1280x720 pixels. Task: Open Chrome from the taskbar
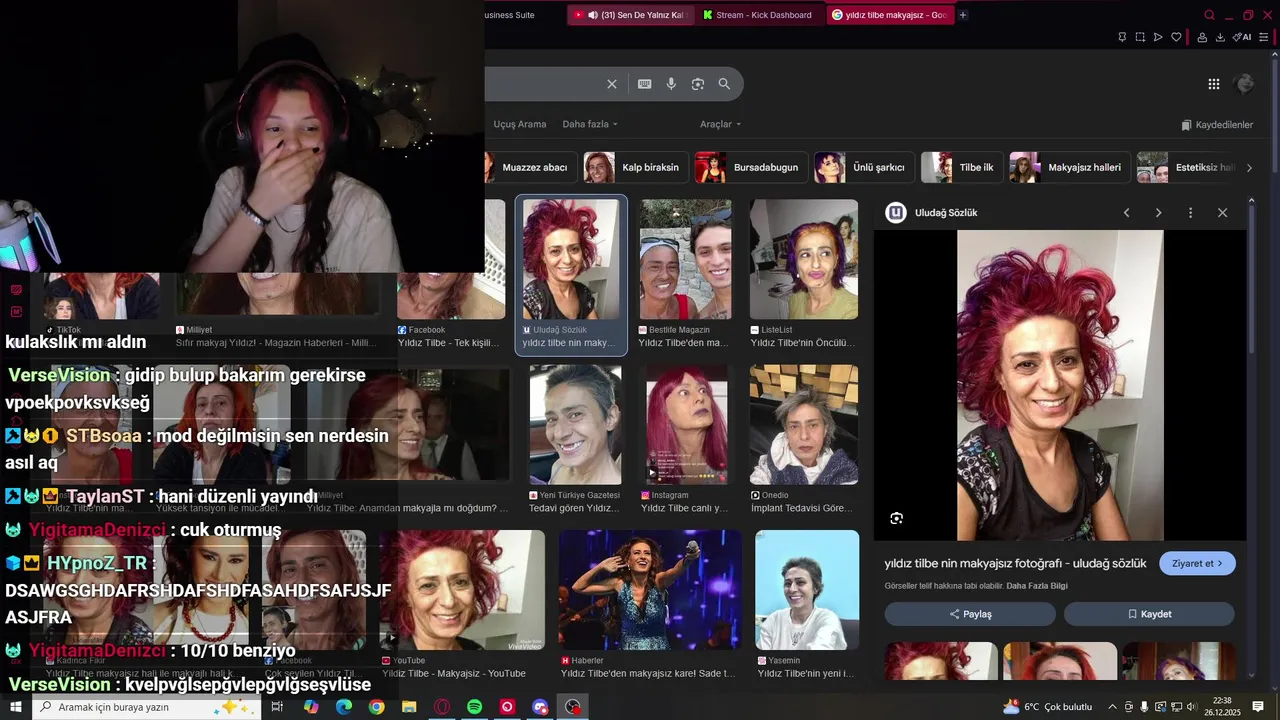click(376, 707)
